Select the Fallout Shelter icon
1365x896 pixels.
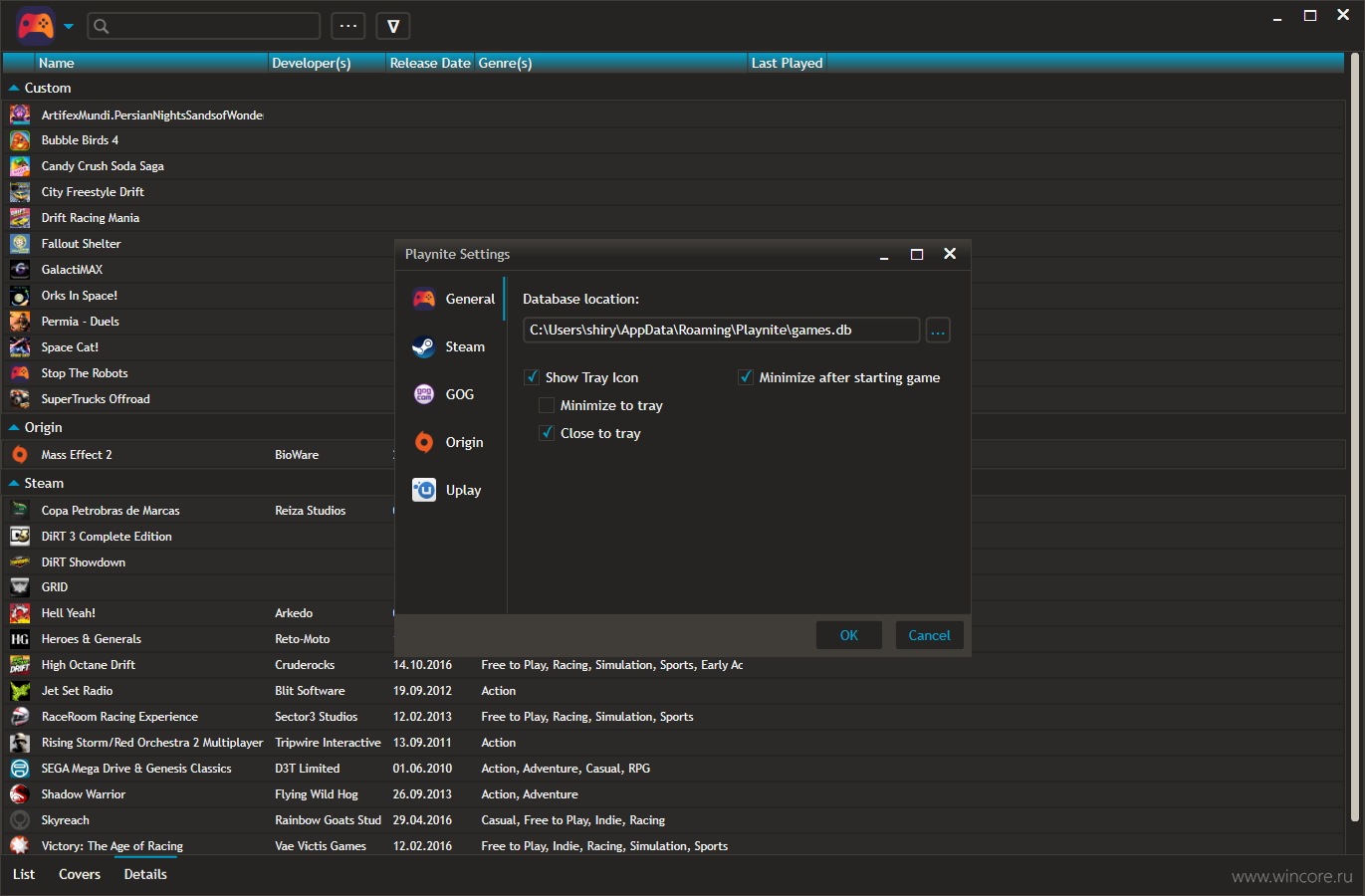coord(20,244)
